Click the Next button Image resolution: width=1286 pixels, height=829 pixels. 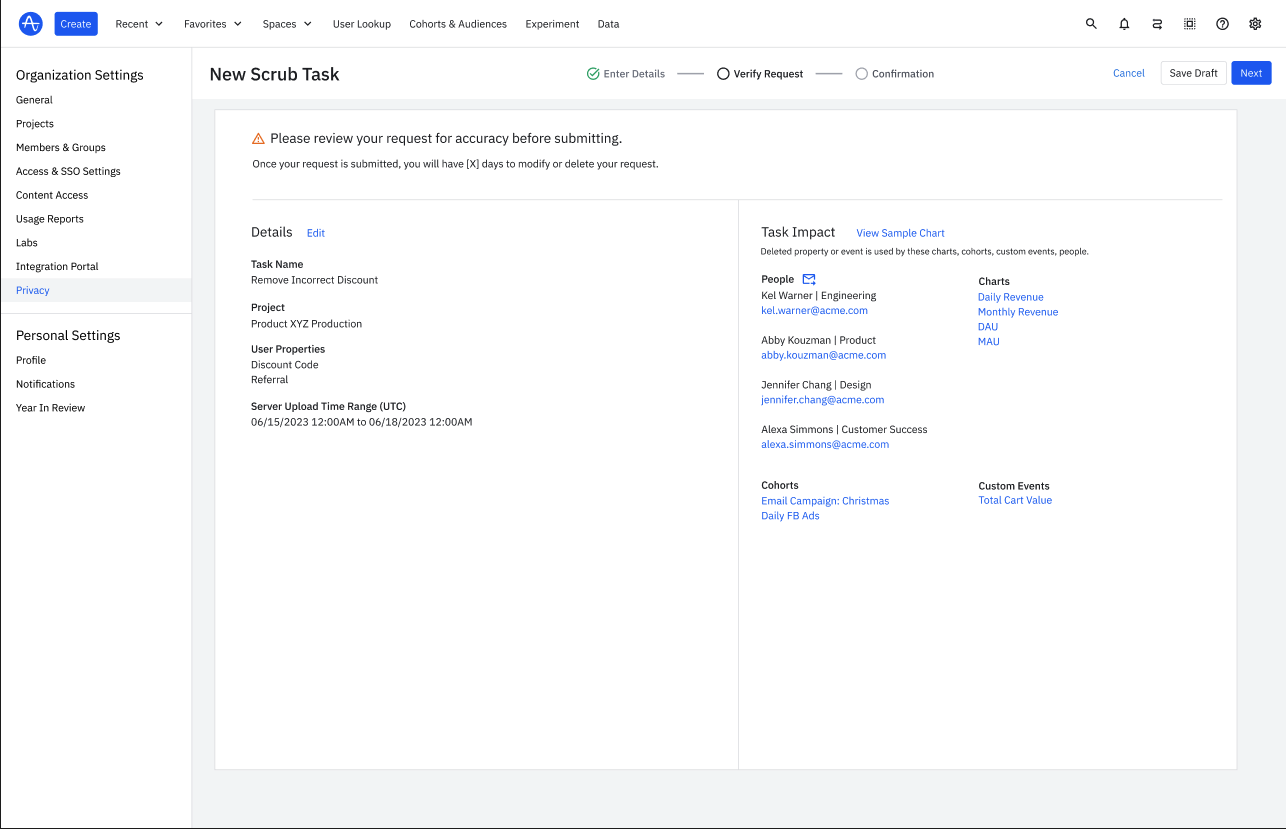1251,73
